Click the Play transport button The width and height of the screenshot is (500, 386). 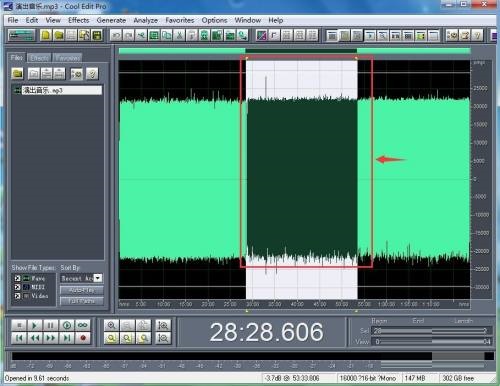(x=35, y=325)
